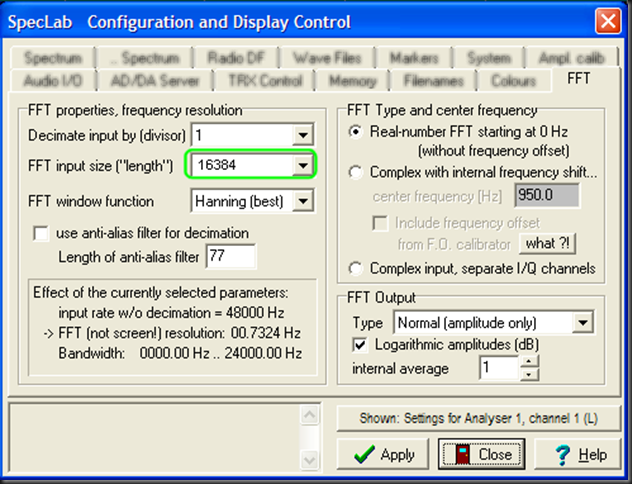Open the second '.. Spectrum' tab

coord(145,58)
